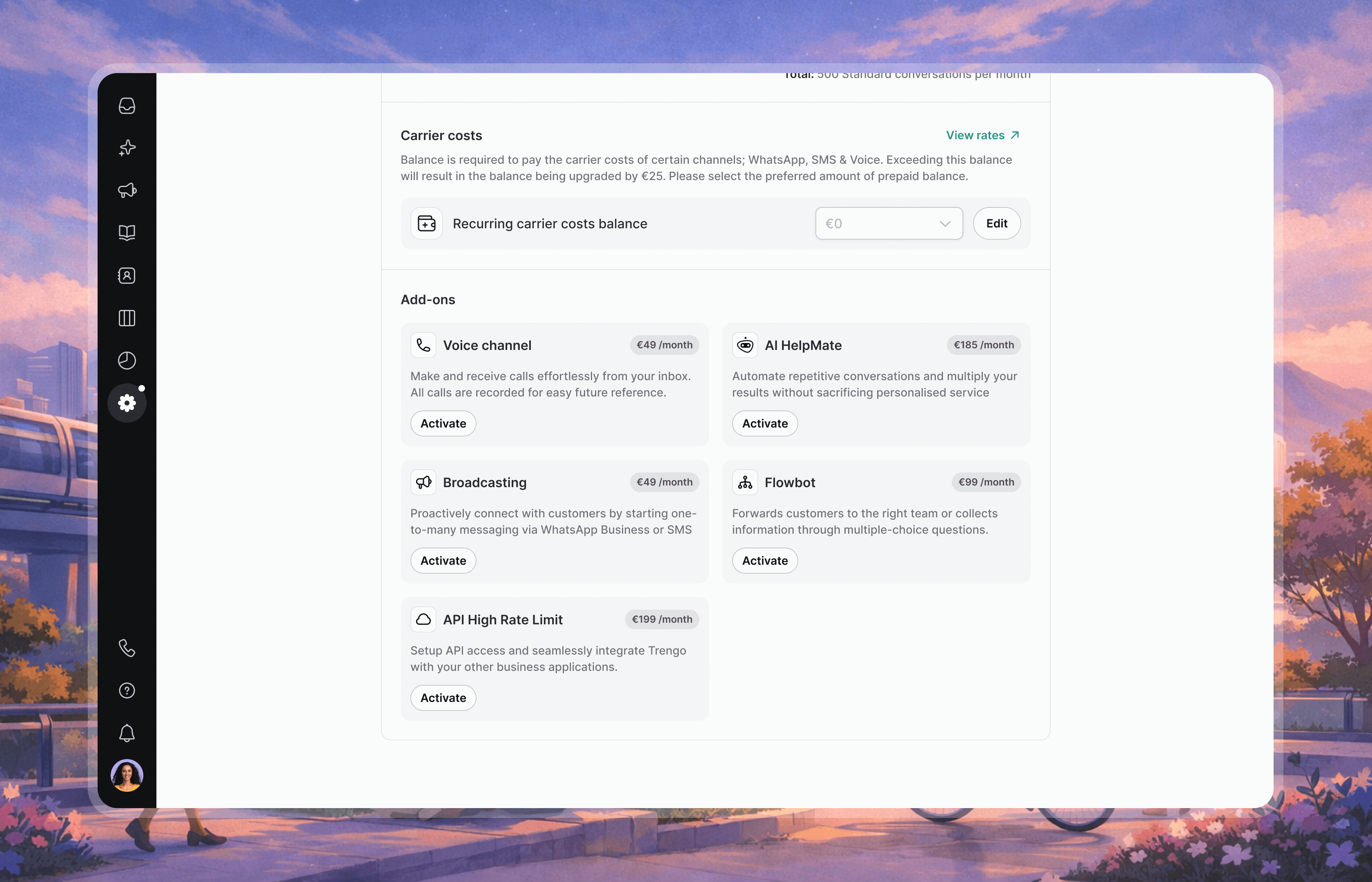
Task: Open Settings gear in sidebar
Action: coord(127,403)
